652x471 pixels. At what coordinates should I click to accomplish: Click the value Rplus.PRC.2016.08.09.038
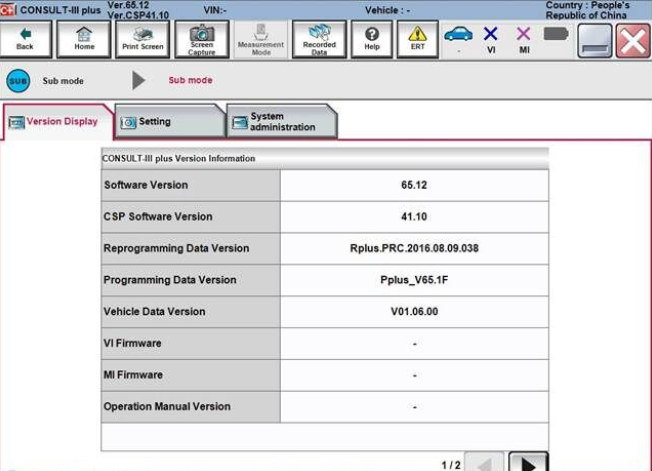pyautogui.click(x=414, y=248)
